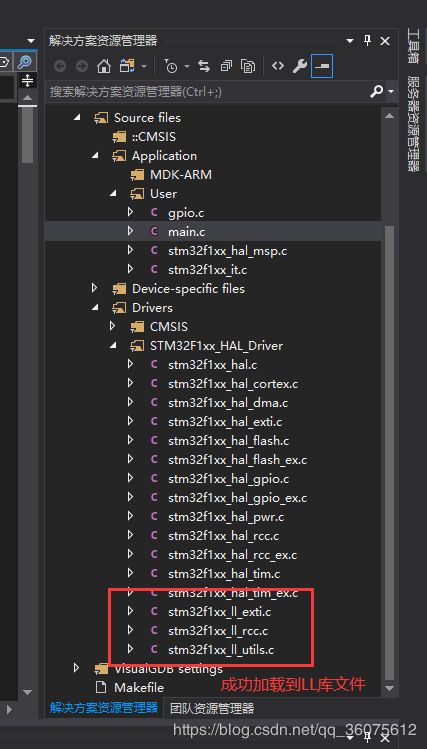427x749 pixels.
Task: Expand the Device-specific files folder
Action: point(94,288)
